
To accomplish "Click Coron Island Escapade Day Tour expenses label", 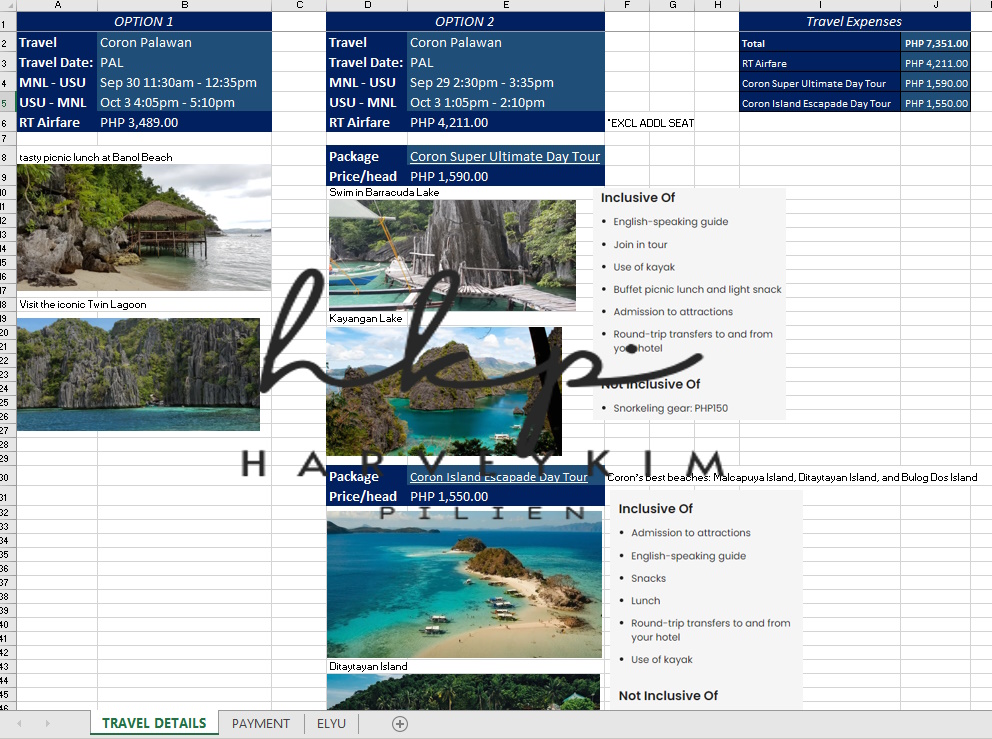I will pyautogui.click(x=820, y=103).
